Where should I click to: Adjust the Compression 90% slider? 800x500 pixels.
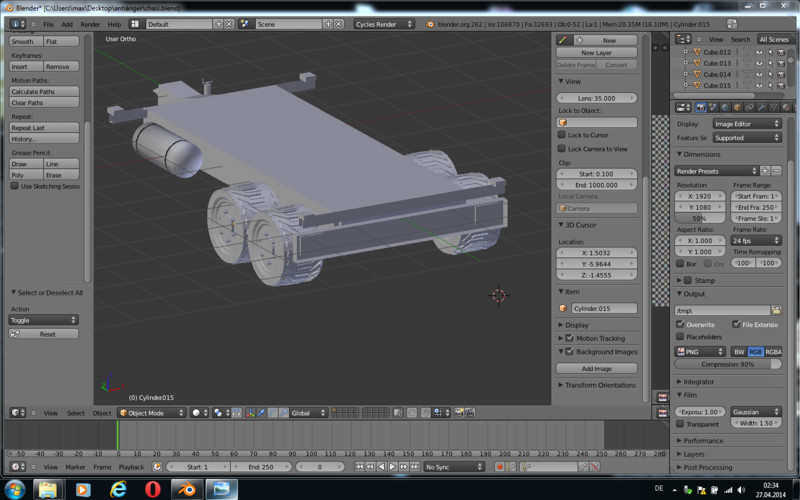[x=728, y=364]
